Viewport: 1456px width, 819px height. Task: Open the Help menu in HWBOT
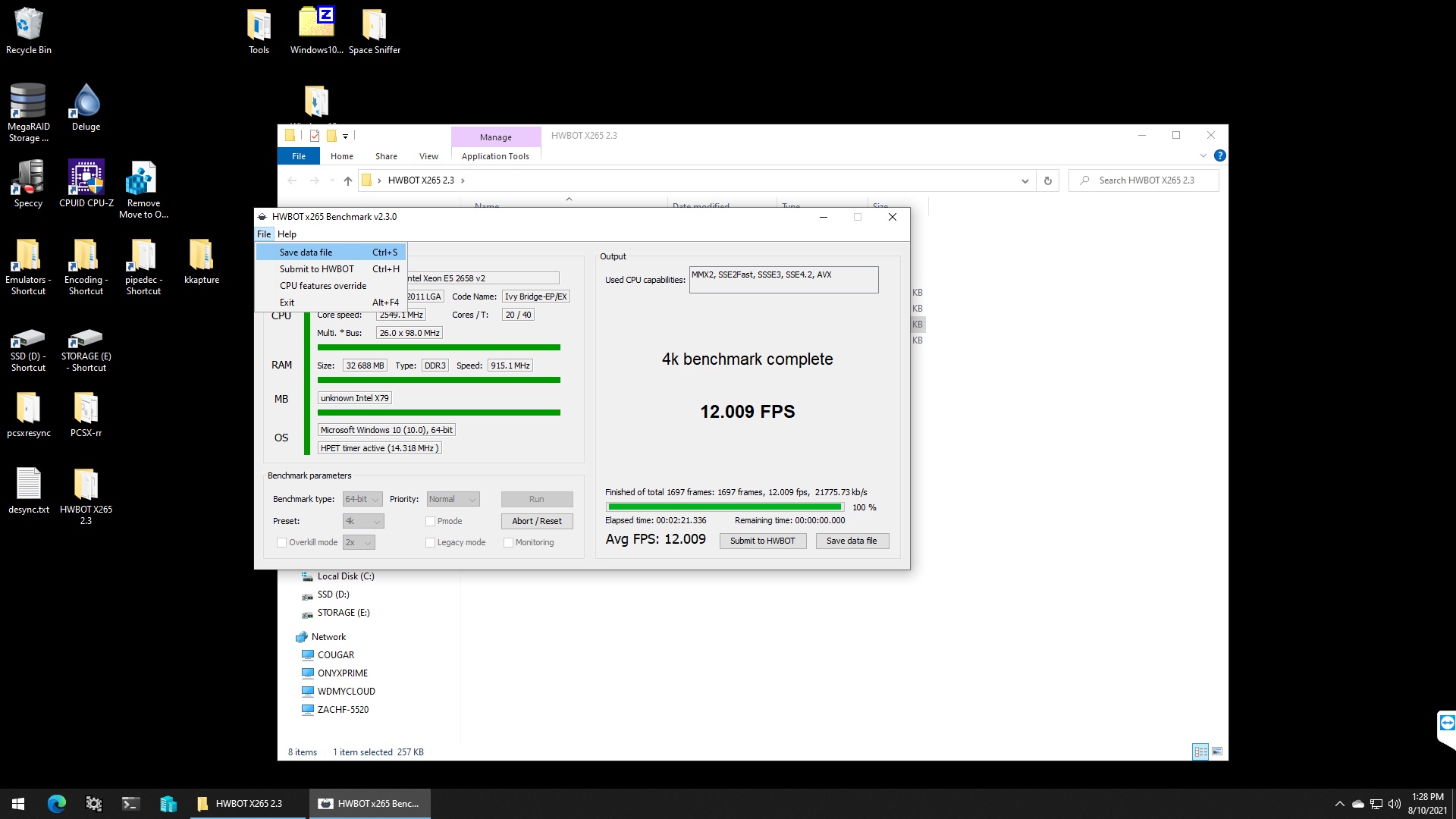(x=287, y=234)
